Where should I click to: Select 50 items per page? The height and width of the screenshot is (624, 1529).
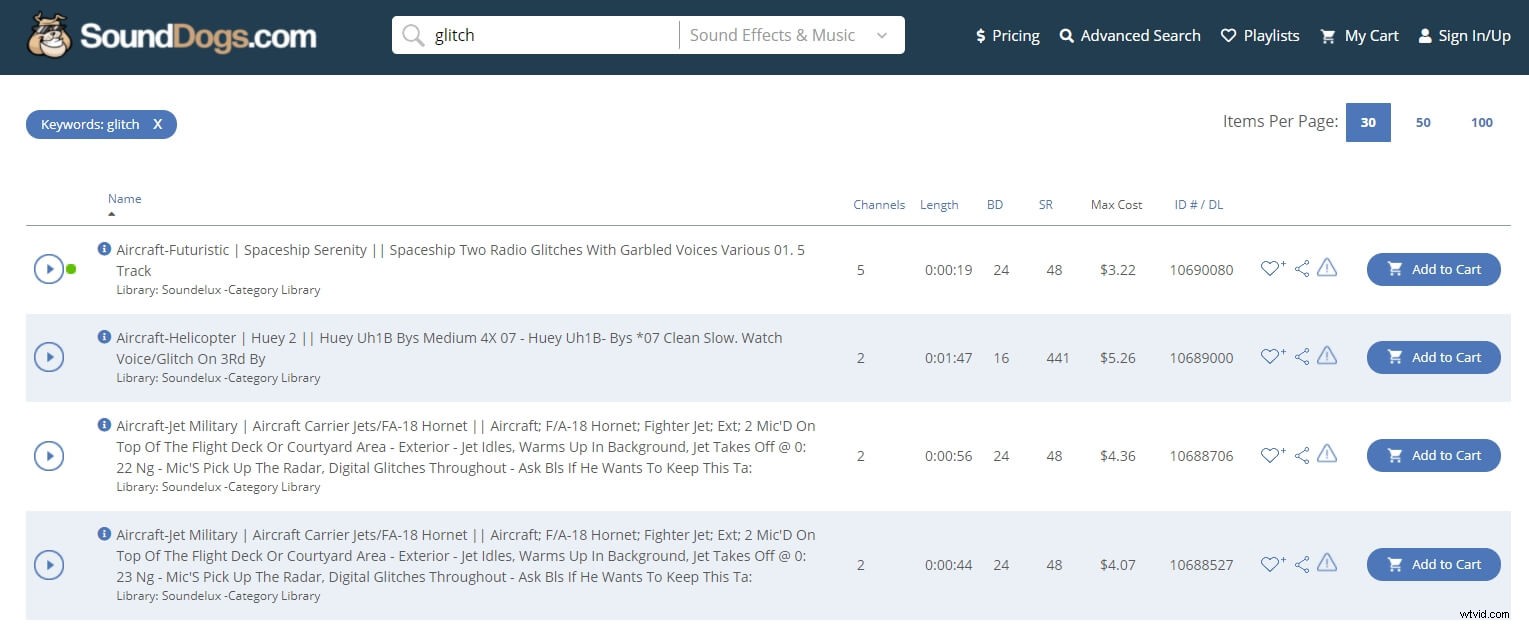click(x=1423, y=122)
